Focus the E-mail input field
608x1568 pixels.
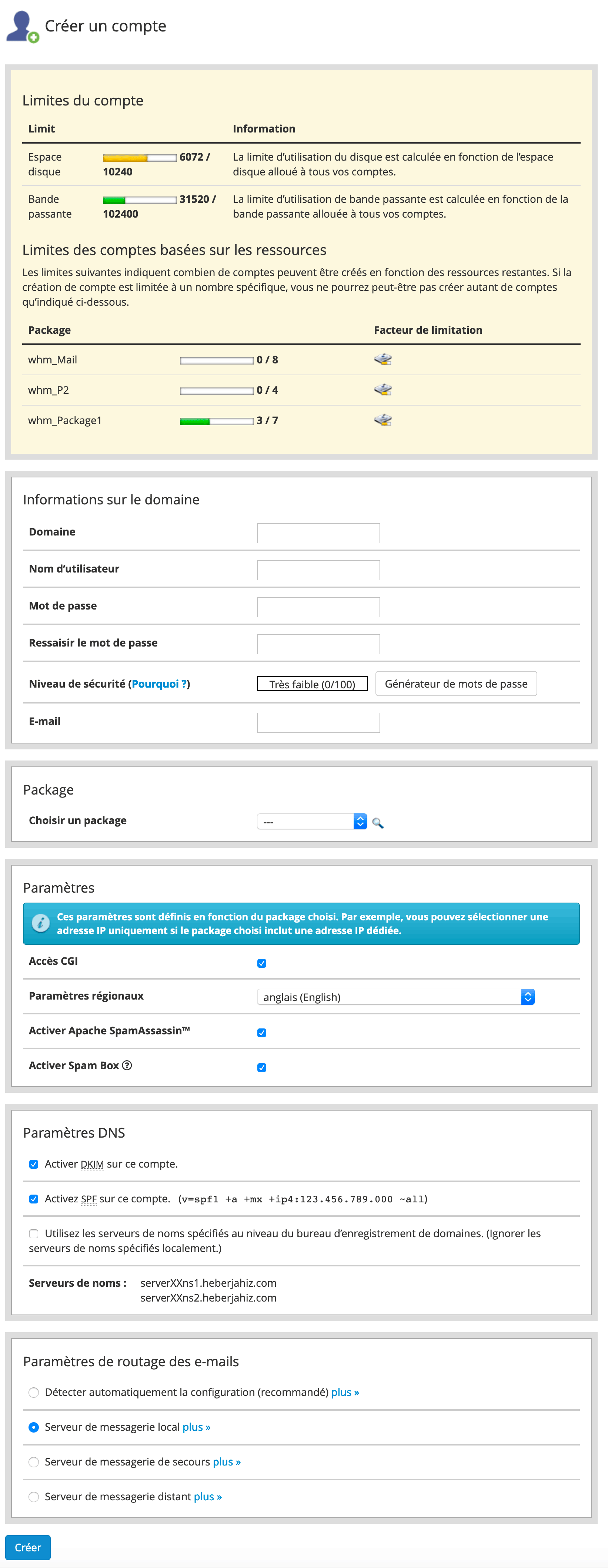pos(318,722)
